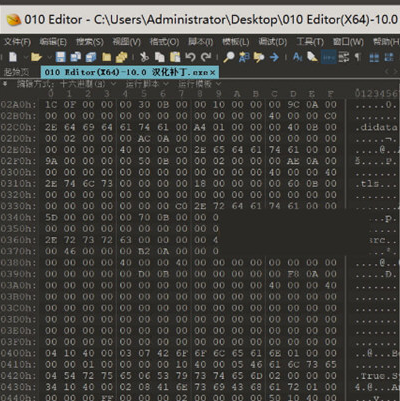Select byte A4 in row 02C0h
Image resolution: width=400 pixels, height=401 pixels.
[x=200, y=127]
